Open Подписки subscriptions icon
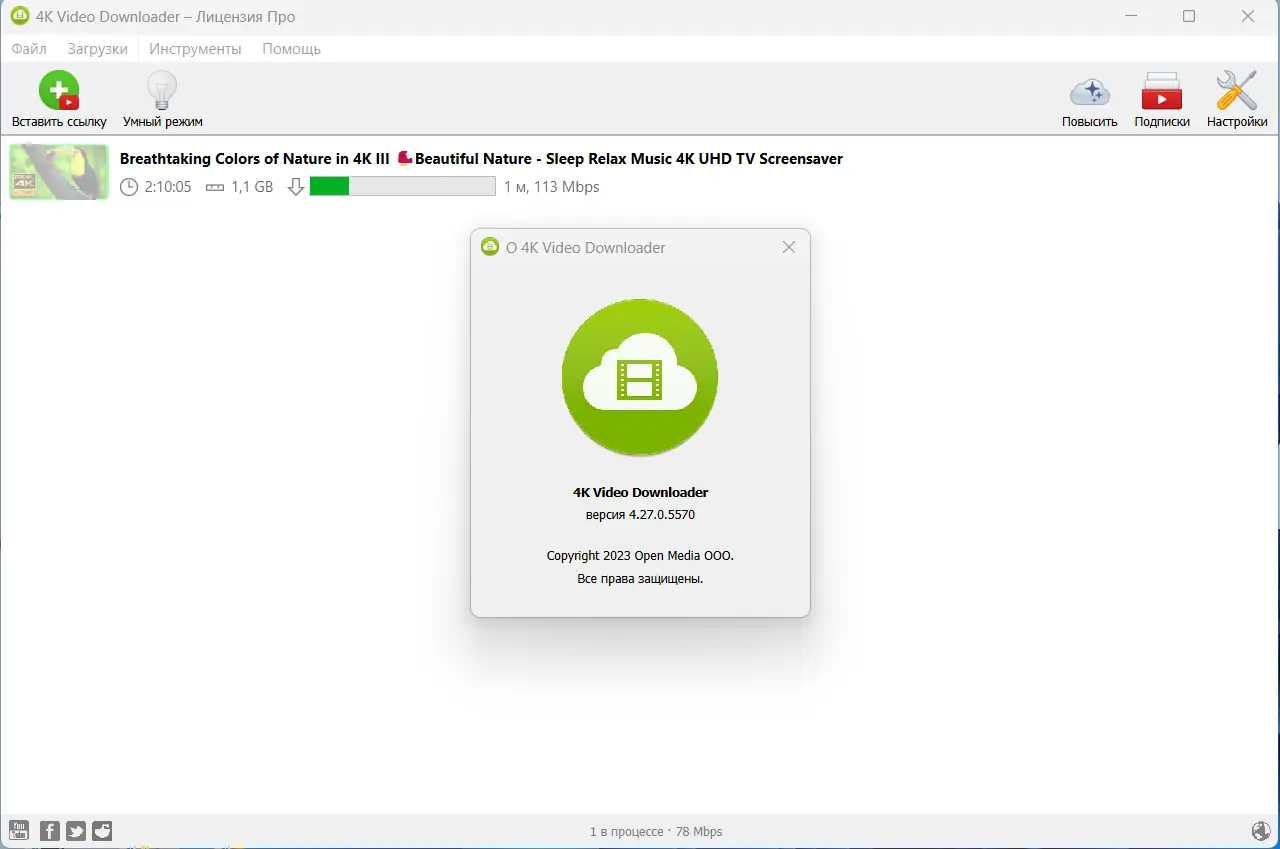This screenshot has height=849, width=1280. point(1162,99)
